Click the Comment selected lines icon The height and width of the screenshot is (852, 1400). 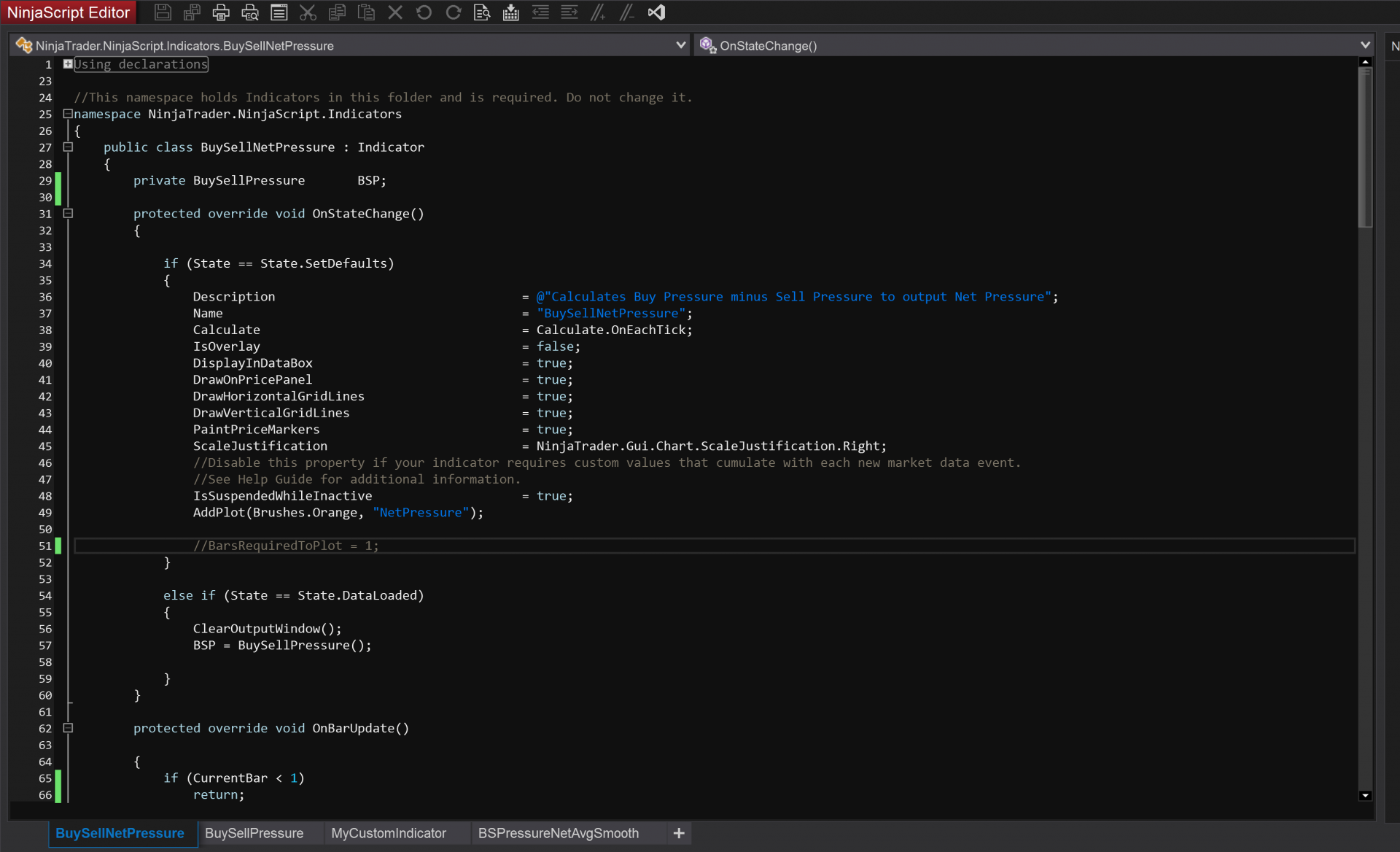pyautogui.click(x=598, y=12)
